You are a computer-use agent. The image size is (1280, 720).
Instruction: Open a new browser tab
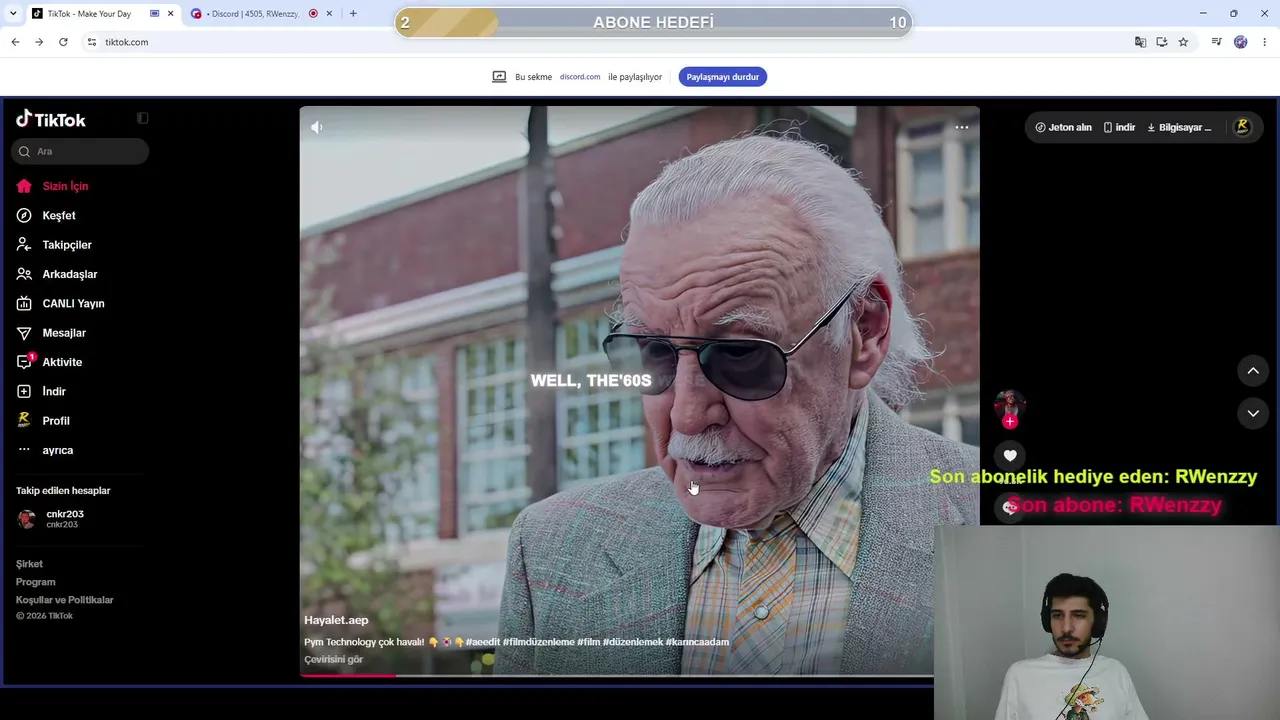pyautogui.click(x=353, y=14)
